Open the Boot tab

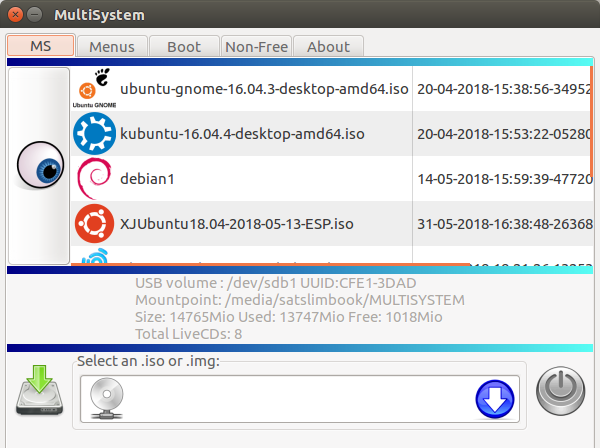(x=184, y=46)
